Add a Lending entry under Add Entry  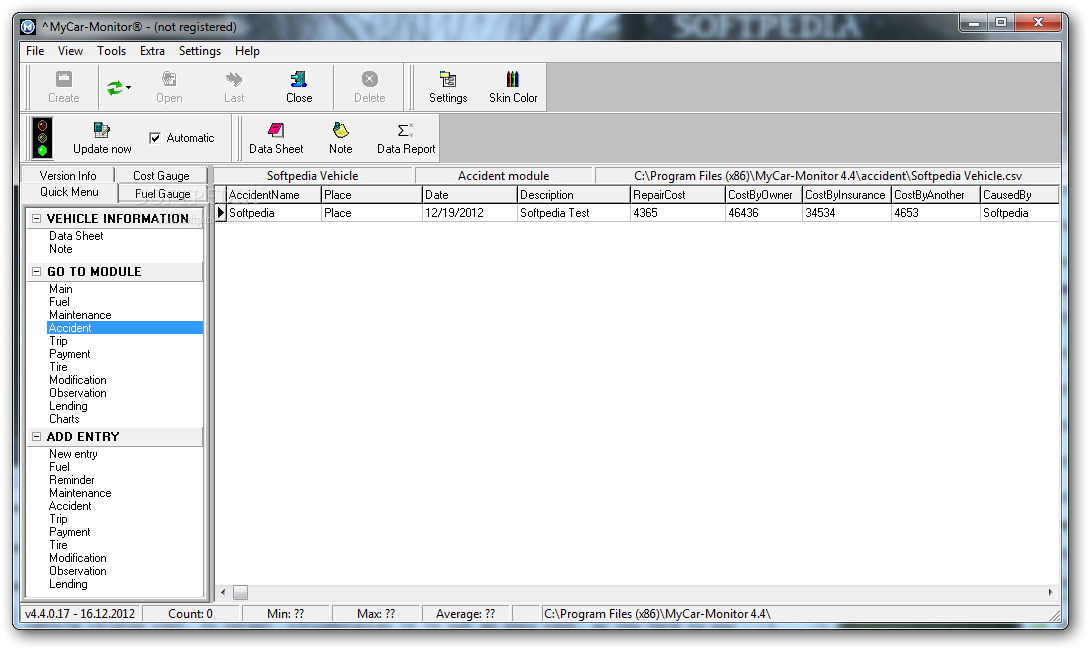(x=68, y=584)
